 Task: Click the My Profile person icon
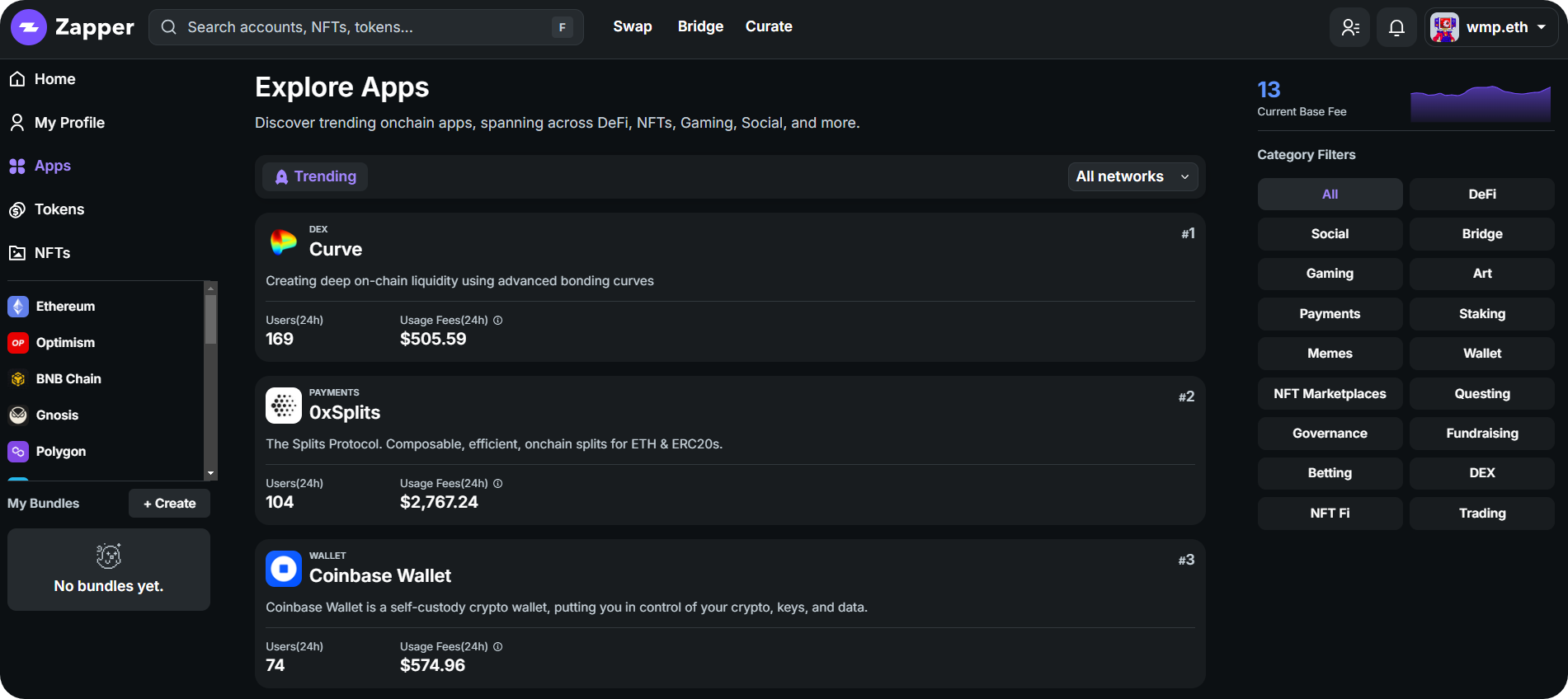pyautogui.click(x=17, y=123)
